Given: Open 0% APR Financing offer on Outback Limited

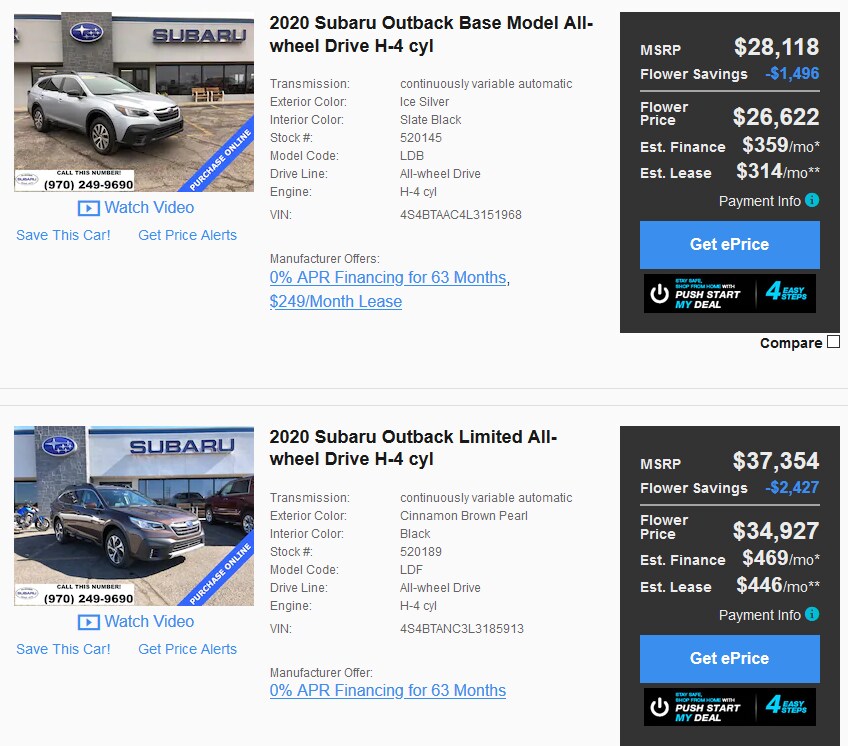Looking at the screenshot, I should click(388, 690).
